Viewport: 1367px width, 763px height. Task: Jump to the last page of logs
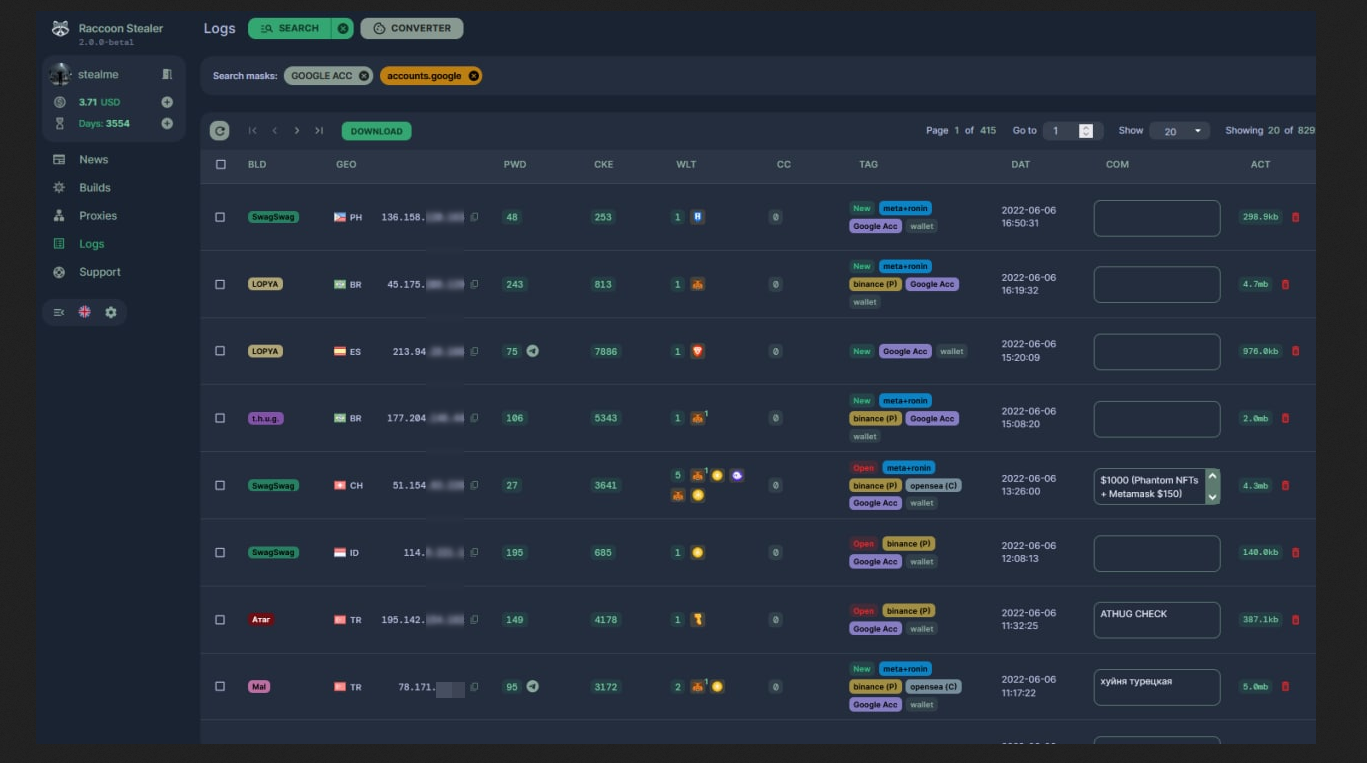[319, 131]
